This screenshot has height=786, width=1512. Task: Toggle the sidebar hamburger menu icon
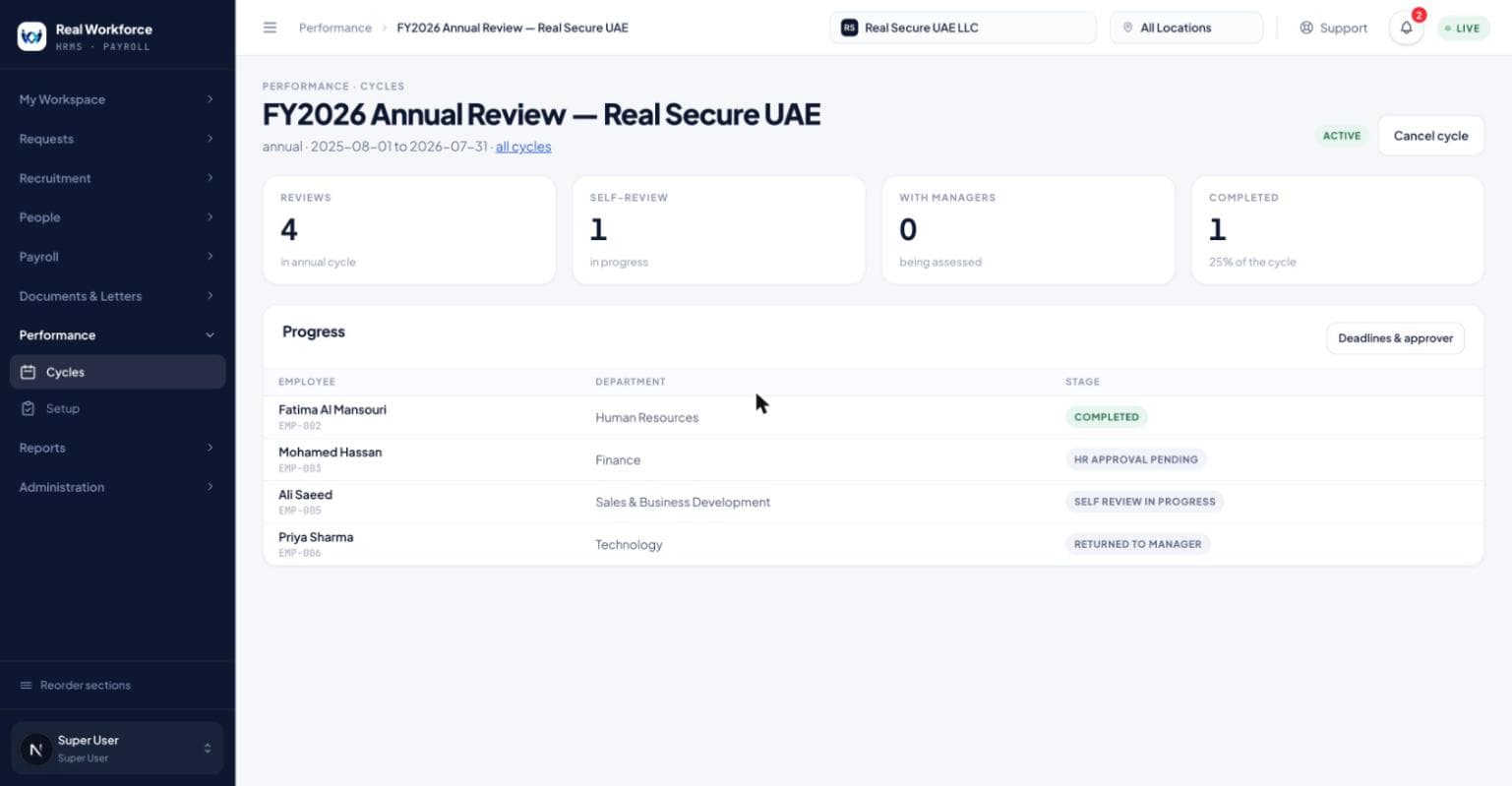point(270,28)
